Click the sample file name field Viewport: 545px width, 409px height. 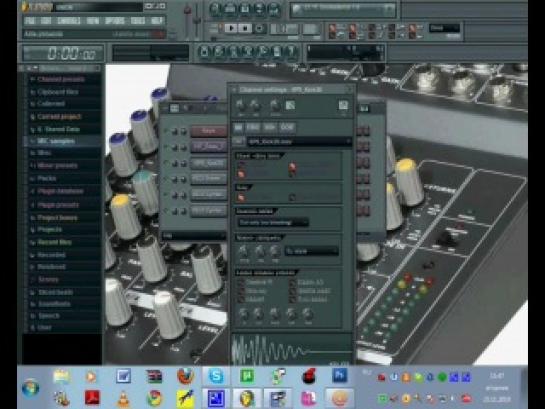coord(299,141)
